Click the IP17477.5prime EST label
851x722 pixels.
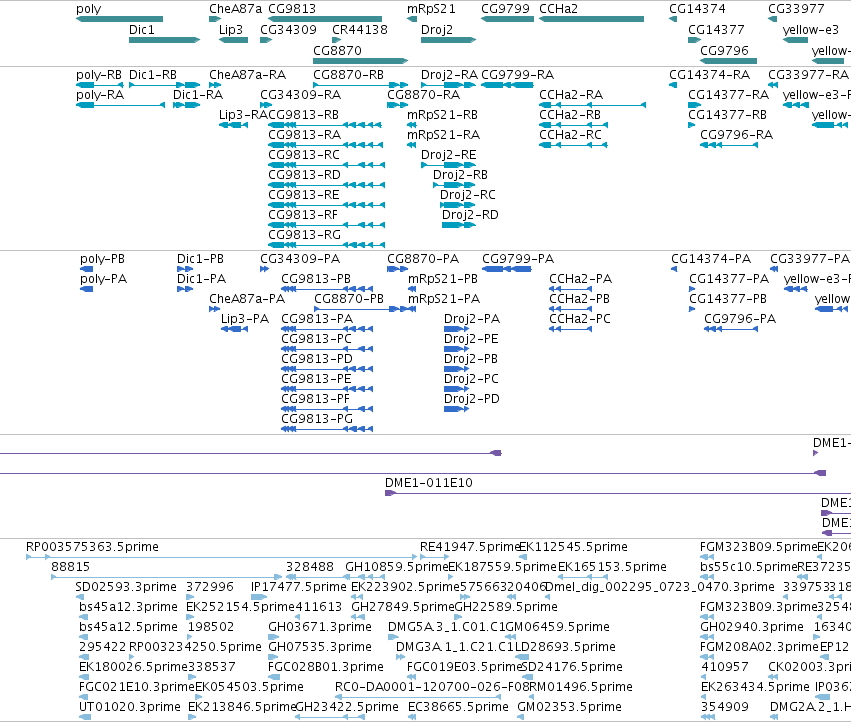[299, 587]
